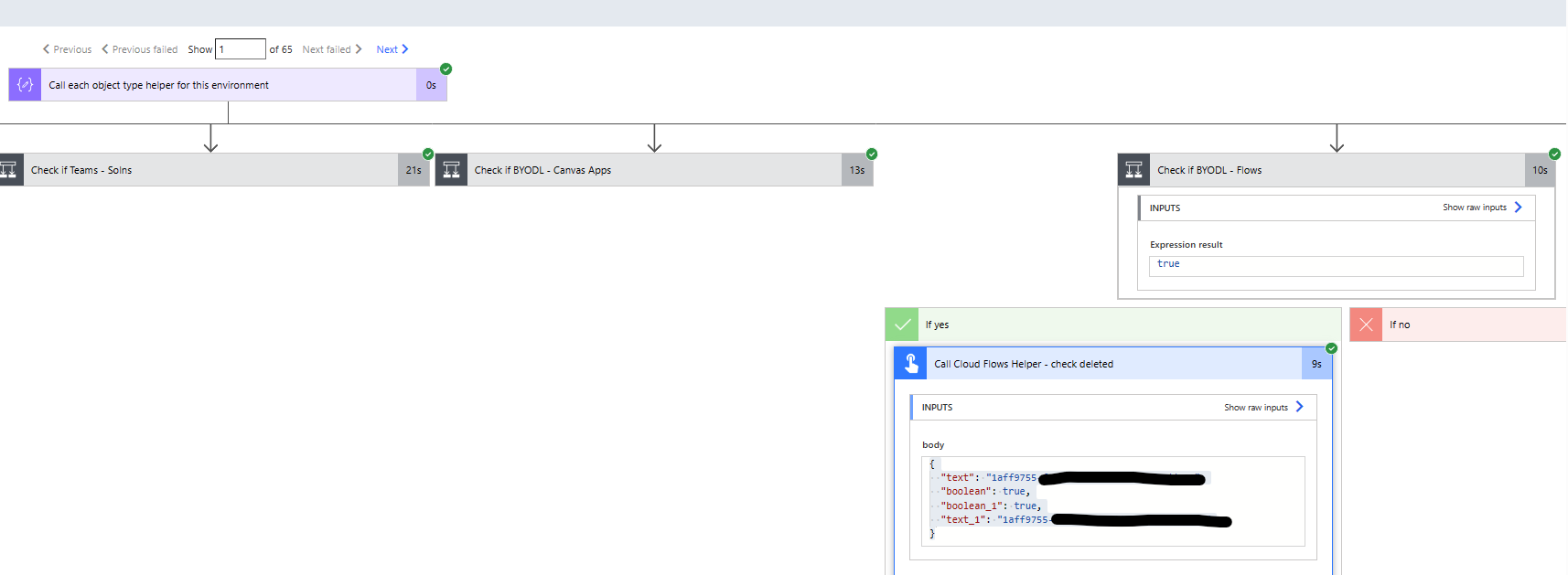Click the 13s duration on Canvas Apps condition

click(x=857, y=170)
